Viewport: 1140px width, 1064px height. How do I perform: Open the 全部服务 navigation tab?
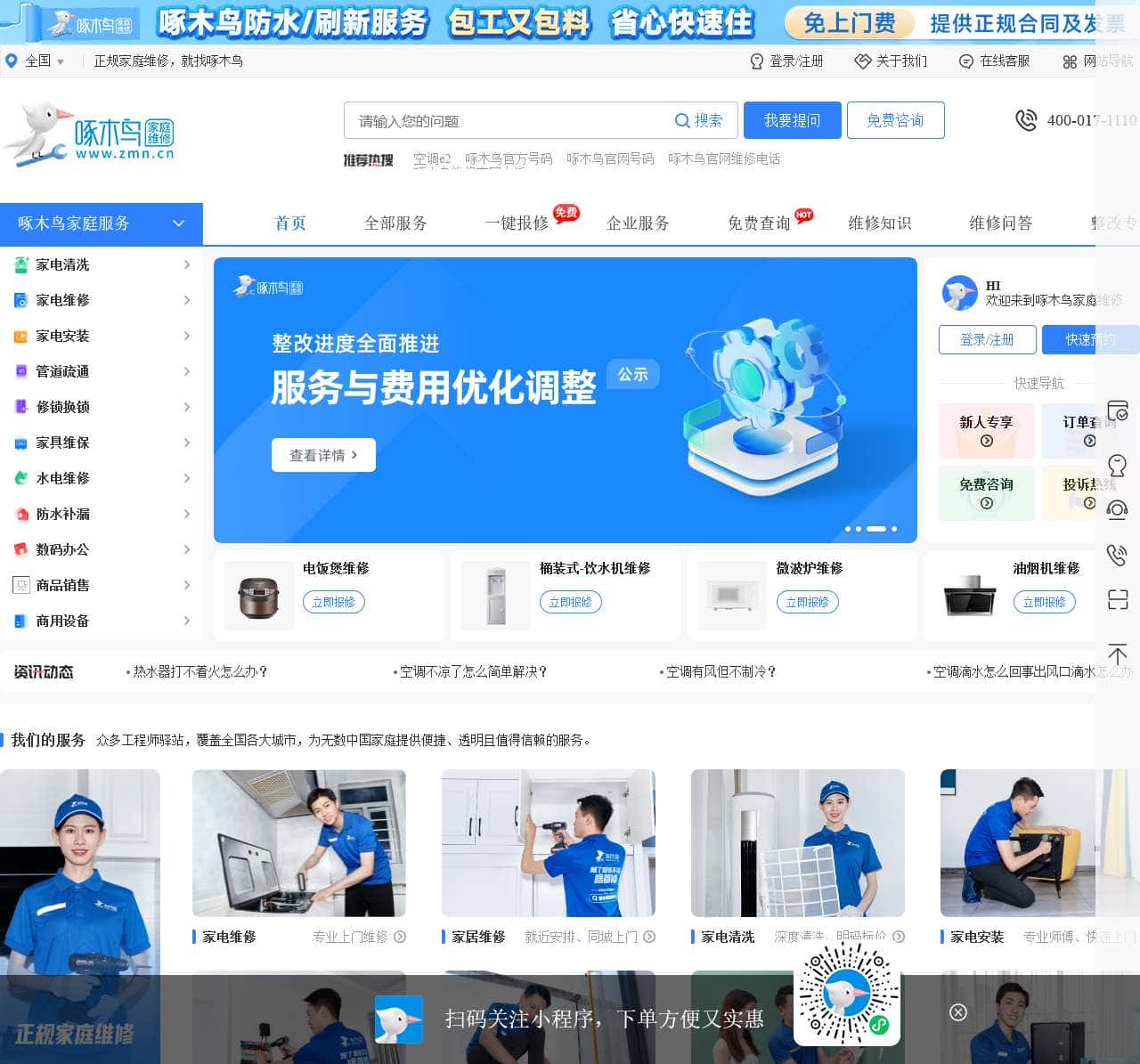click(395, 223)
